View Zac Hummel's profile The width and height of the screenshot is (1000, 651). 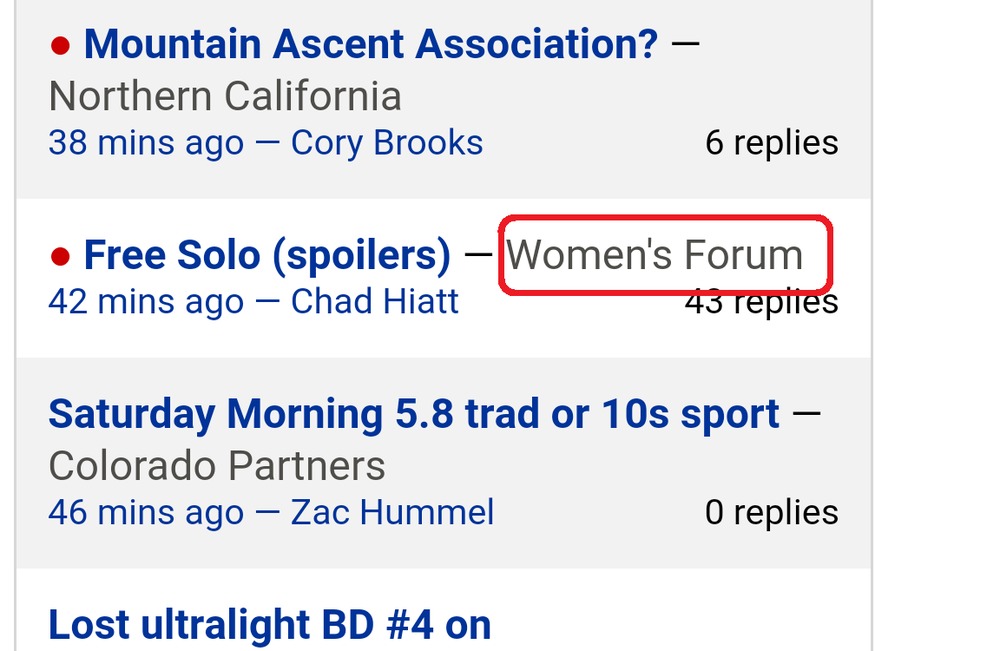(x=393, y=513)
